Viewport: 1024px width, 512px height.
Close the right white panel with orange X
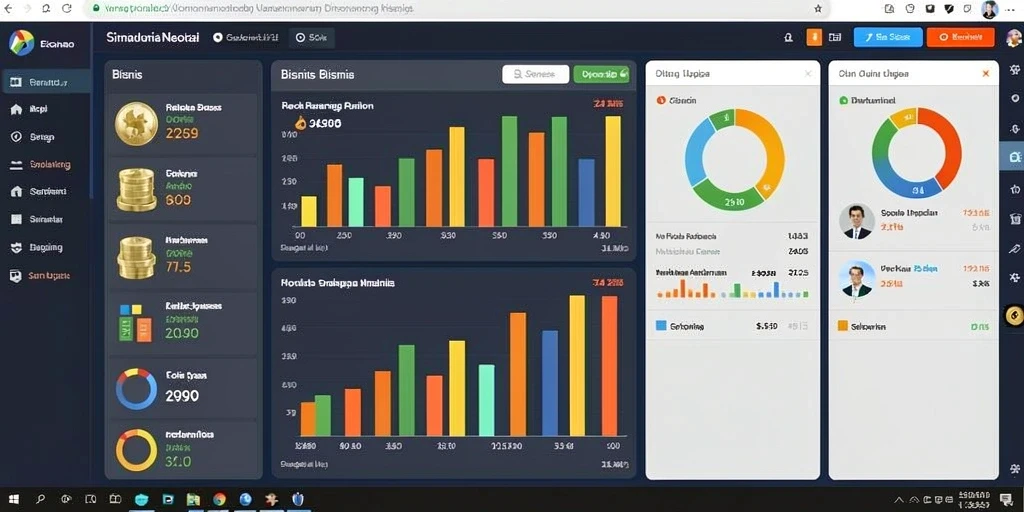pyautogui.click(x=985, y=74)
